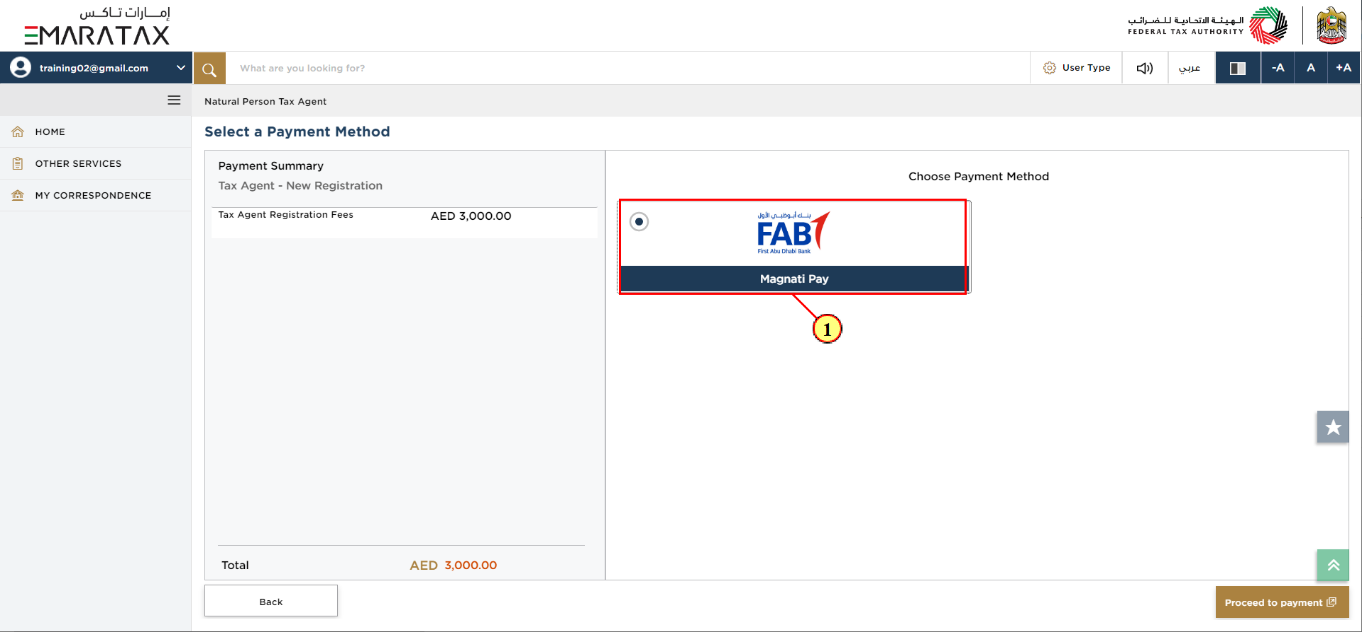Click the Federal Tax Authority logo
This screenshot has height=637, width=1366.
point(1208,25)
